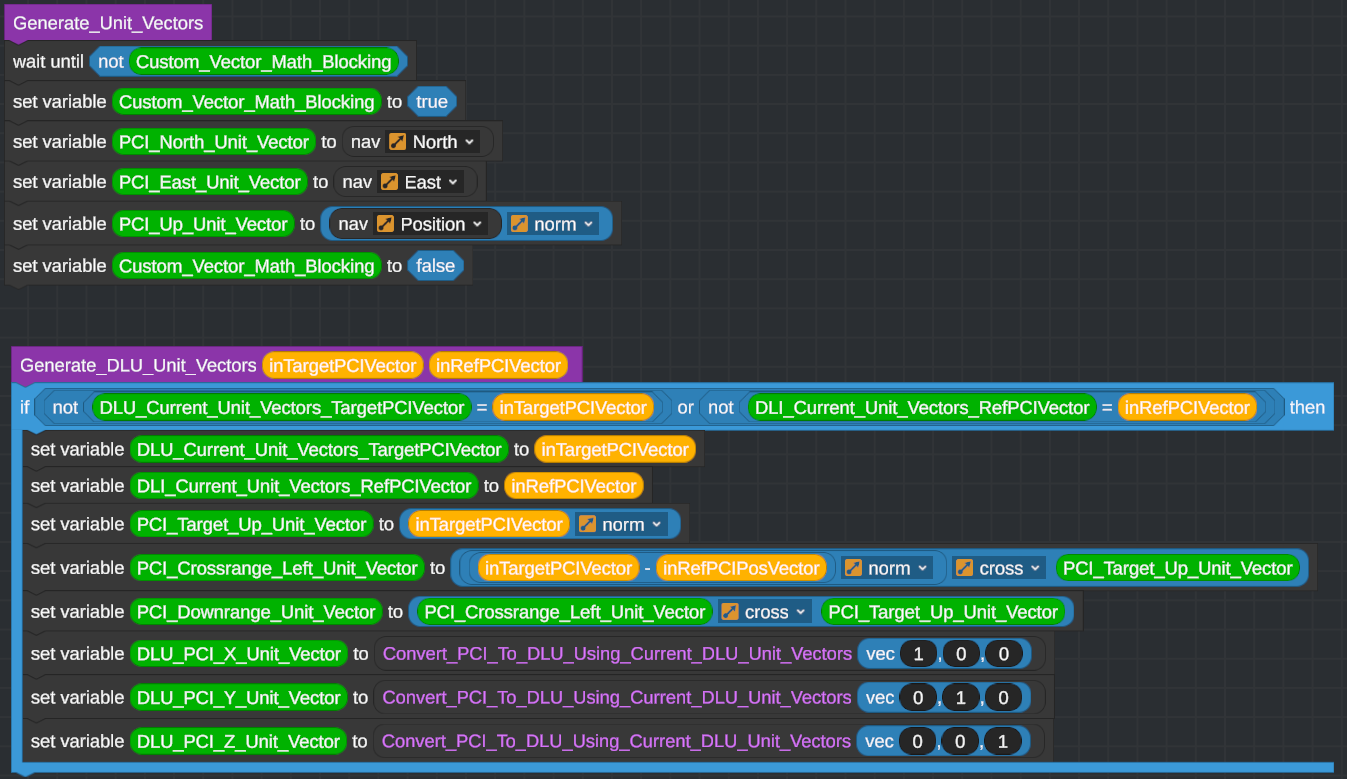The width and height of the screenshot is (1347, 779).
Task: Click 'not' before DLU_Current_Unit_Vectors_TargetPCIVector comparison
Action: point(65,407)
